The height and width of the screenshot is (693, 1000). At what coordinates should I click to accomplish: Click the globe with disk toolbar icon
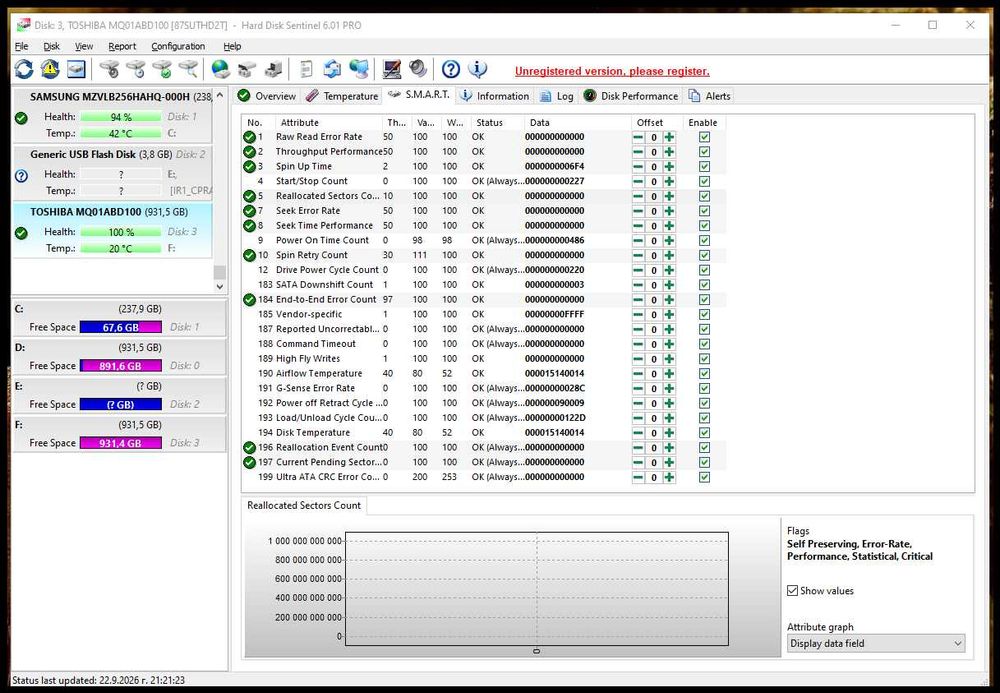[221, 69]
